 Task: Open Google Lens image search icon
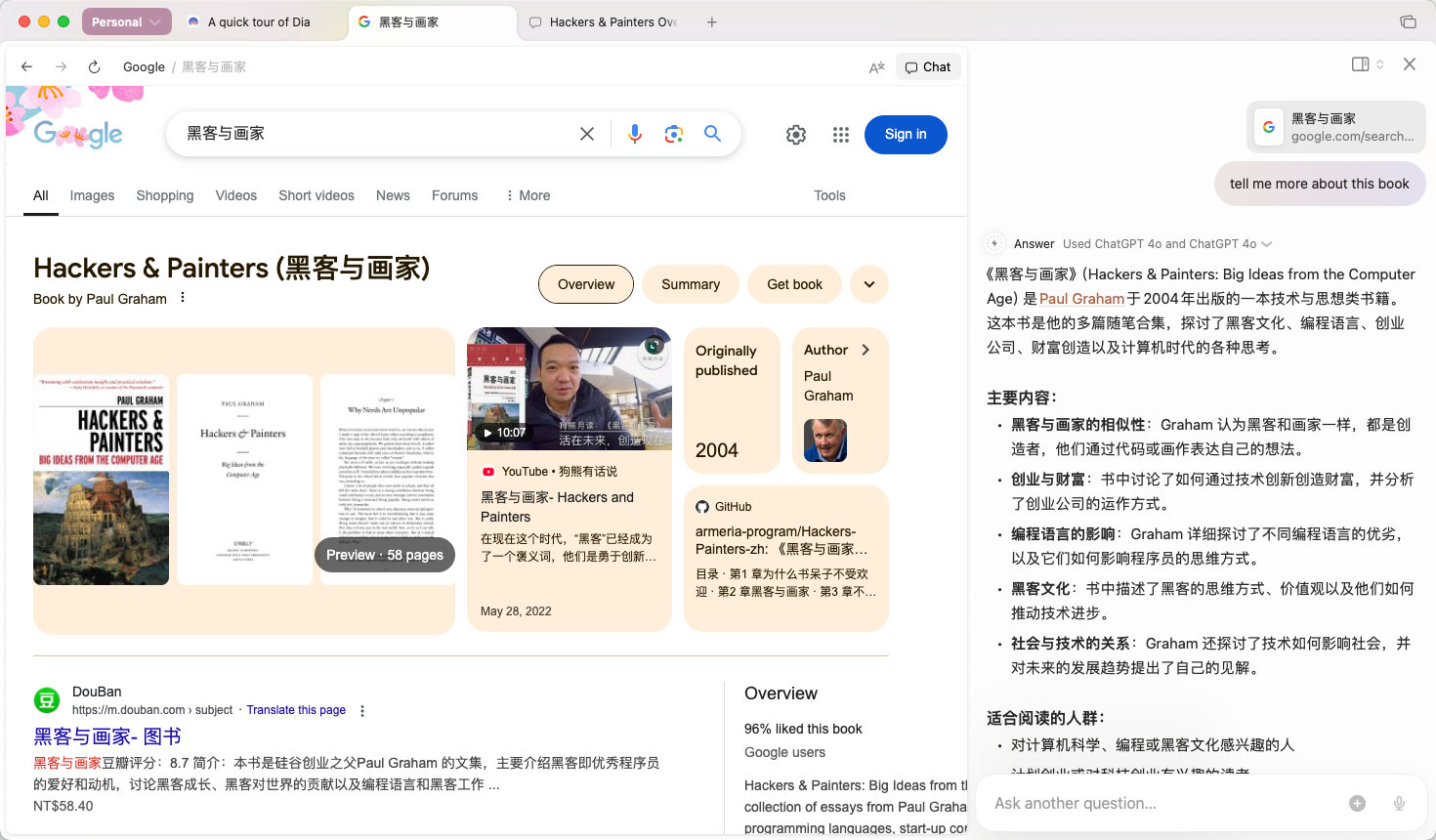[x=674, y=134]
